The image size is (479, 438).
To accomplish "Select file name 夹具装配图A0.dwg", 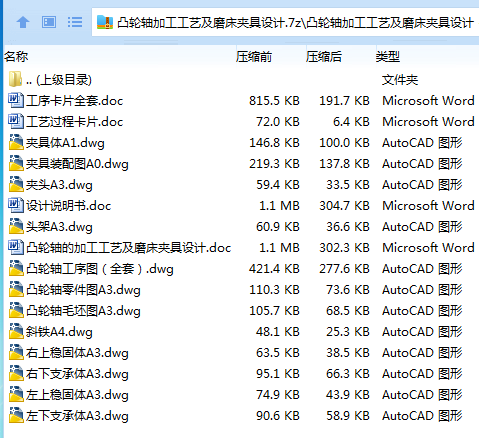I will point(77,164).
